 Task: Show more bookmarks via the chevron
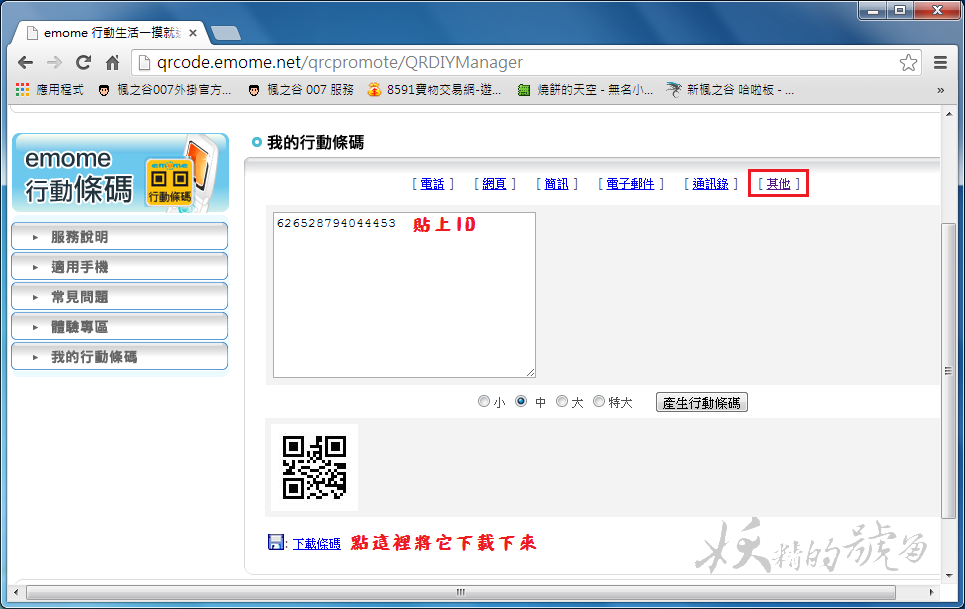click(940, 90)
